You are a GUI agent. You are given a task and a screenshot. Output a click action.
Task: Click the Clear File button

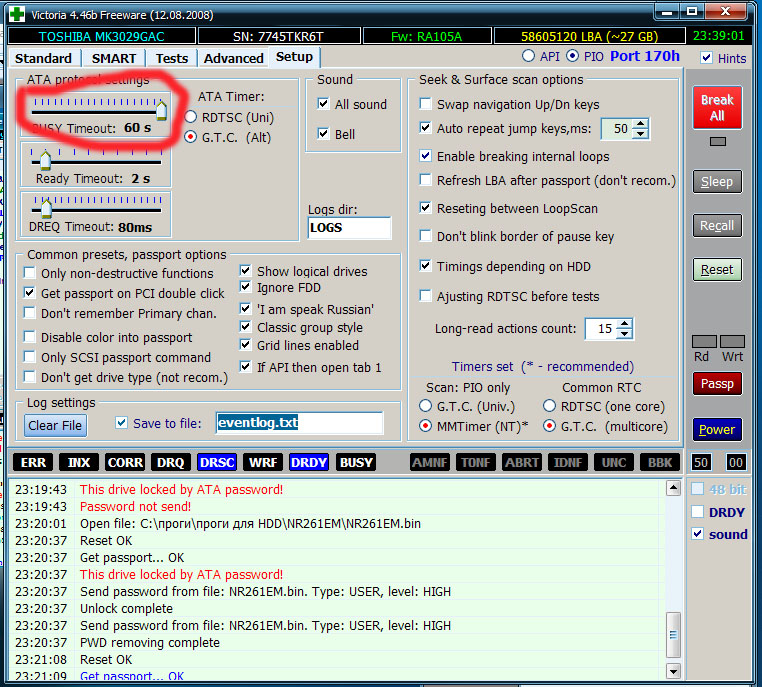pos(55,425)
